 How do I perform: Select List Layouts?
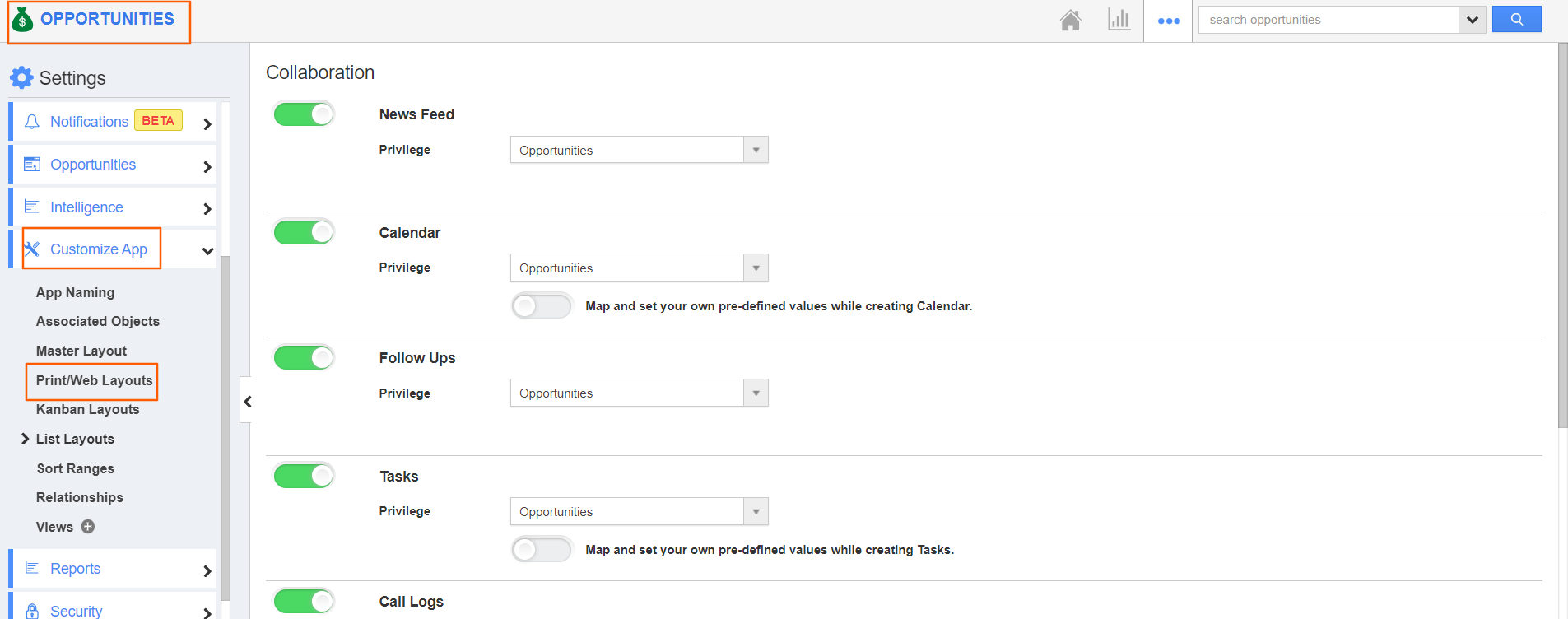tap(75, 439)
